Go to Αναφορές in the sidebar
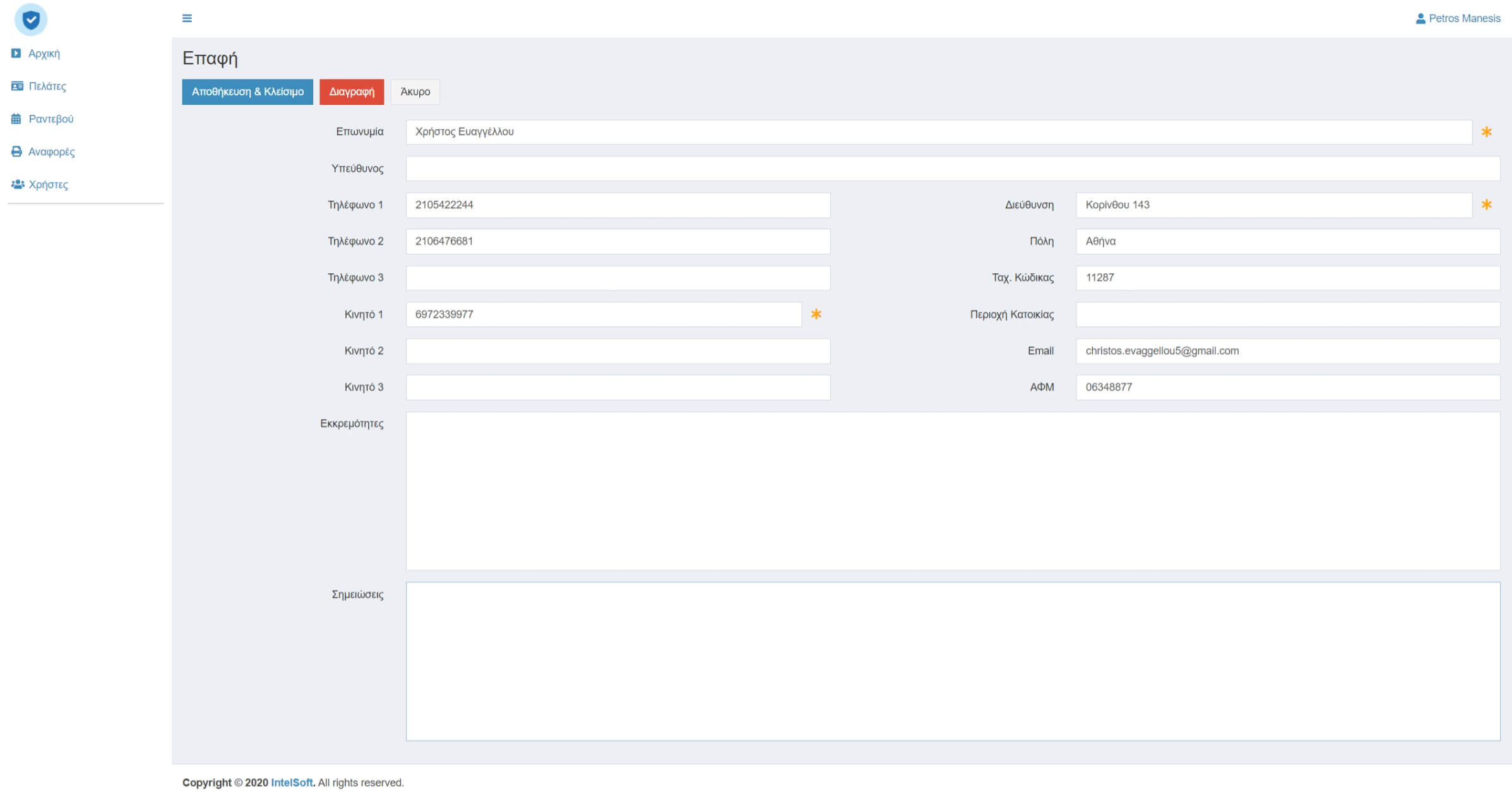Viewport: 1512px width, 801px height. point(51,152)
